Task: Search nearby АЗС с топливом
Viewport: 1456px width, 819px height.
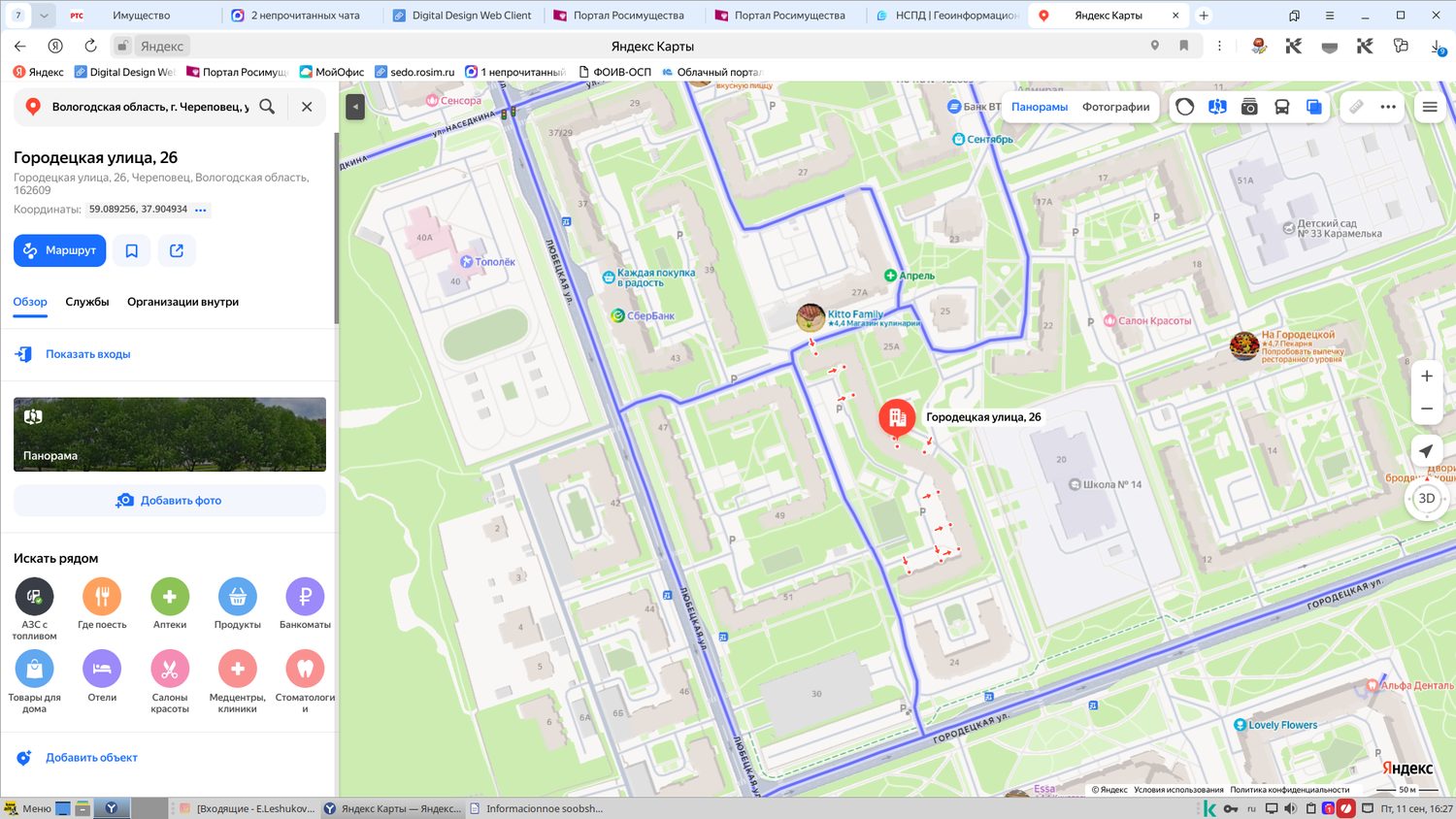Action: [34, 608]
